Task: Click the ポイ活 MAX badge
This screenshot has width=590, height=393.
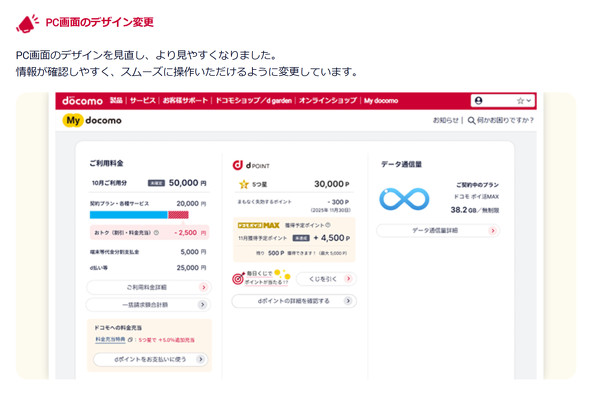Action: (259, 225)
